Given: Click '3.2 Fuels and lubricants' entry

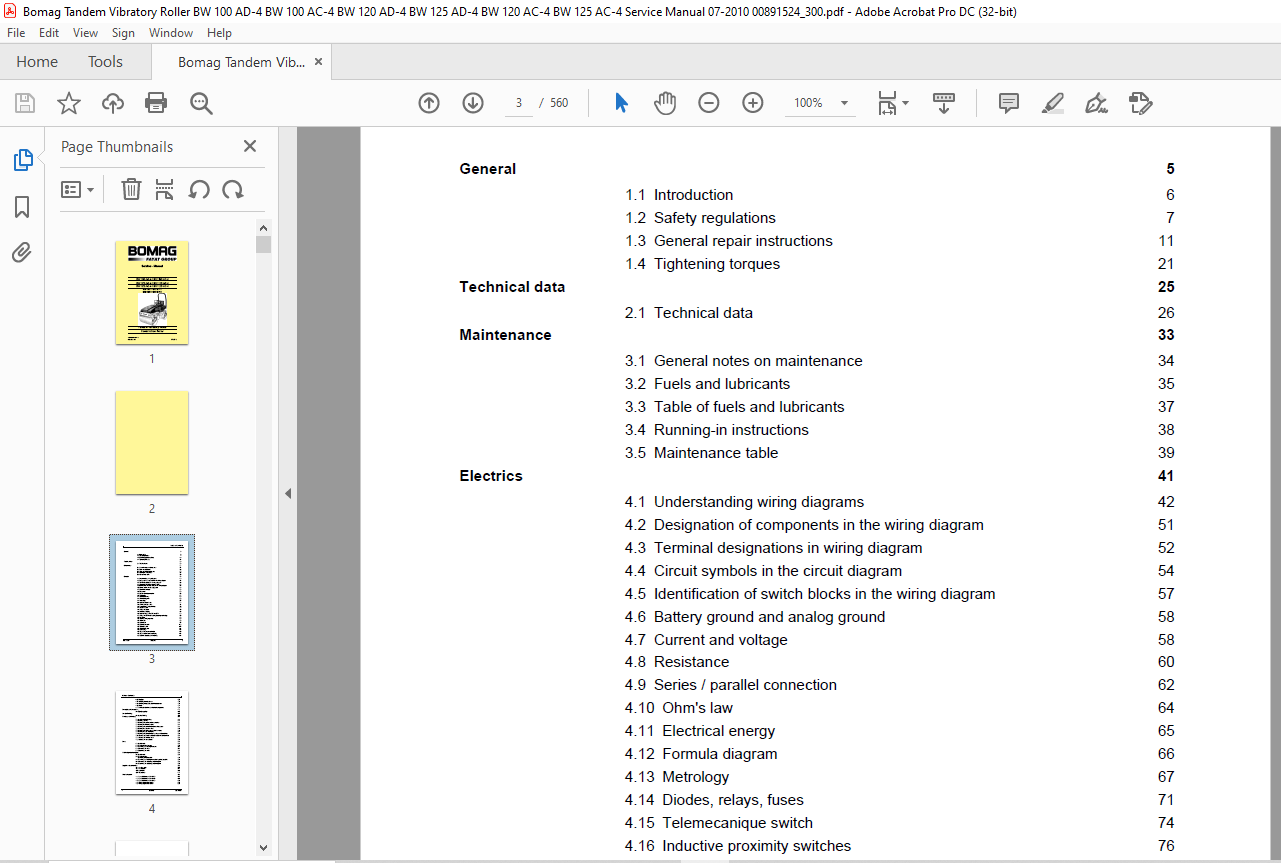Looking at the screenshot, I should pyautogui.click(x=707, y=384).
